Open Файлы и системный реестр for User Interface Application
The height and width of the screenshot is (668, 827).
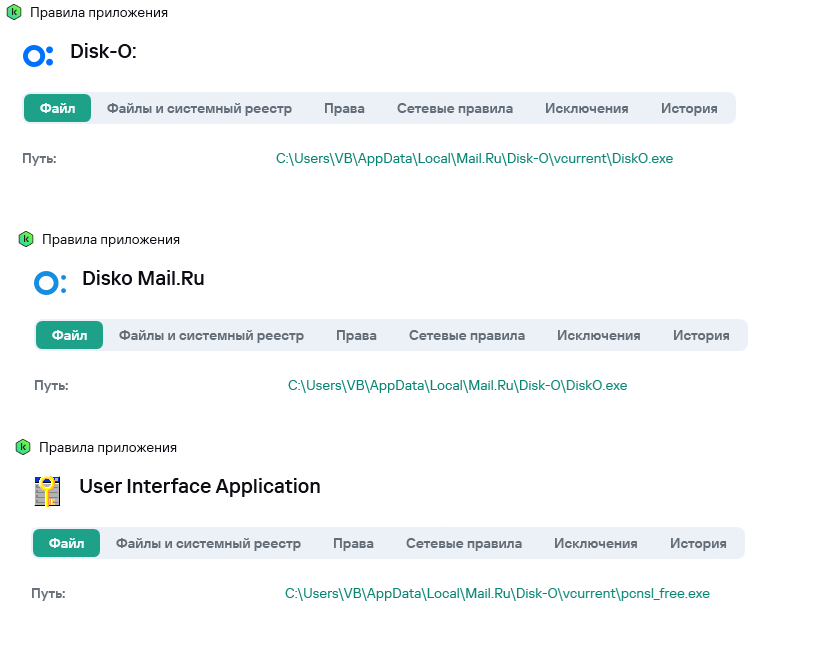208,544
